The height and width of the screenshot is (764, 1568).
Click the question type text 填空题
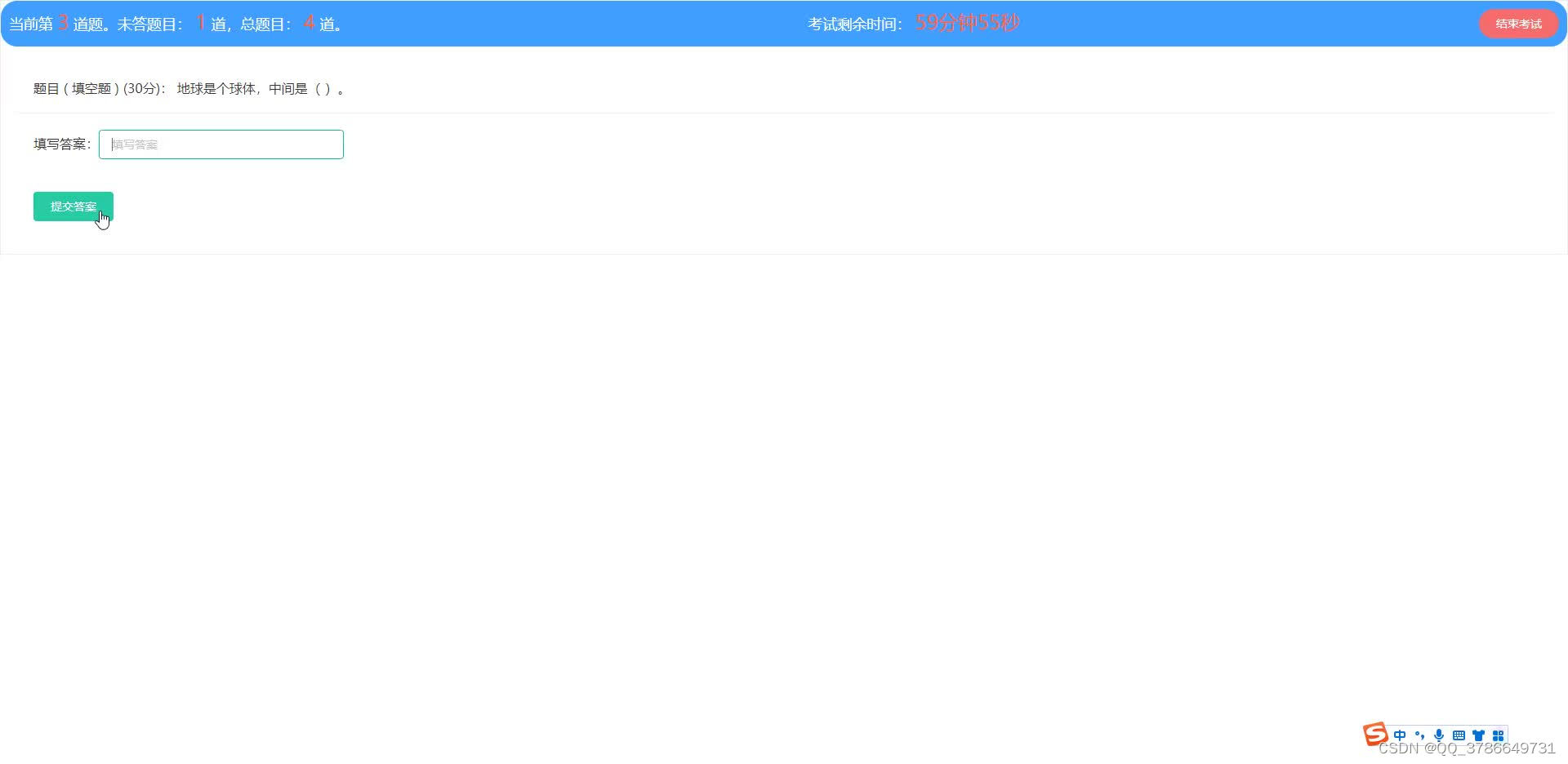91,89
